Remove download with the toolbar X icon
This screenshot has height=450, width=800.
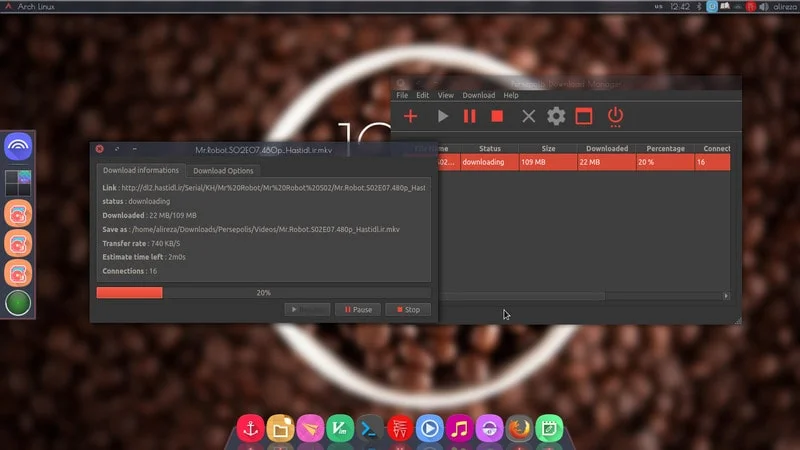[529, 116]
